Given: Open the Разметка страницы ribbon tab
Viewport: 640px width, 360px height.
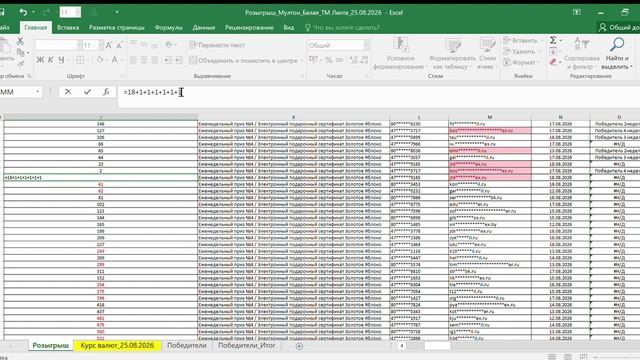Looking at the screenshot, I should click(117, 27).
